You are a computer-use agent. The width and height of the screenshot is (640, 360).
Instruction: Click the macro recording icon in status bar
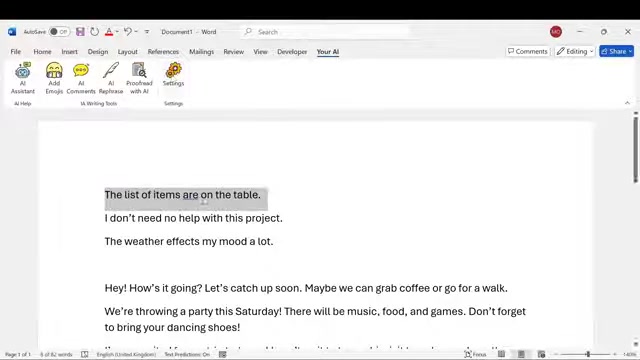tap(222, 354)
